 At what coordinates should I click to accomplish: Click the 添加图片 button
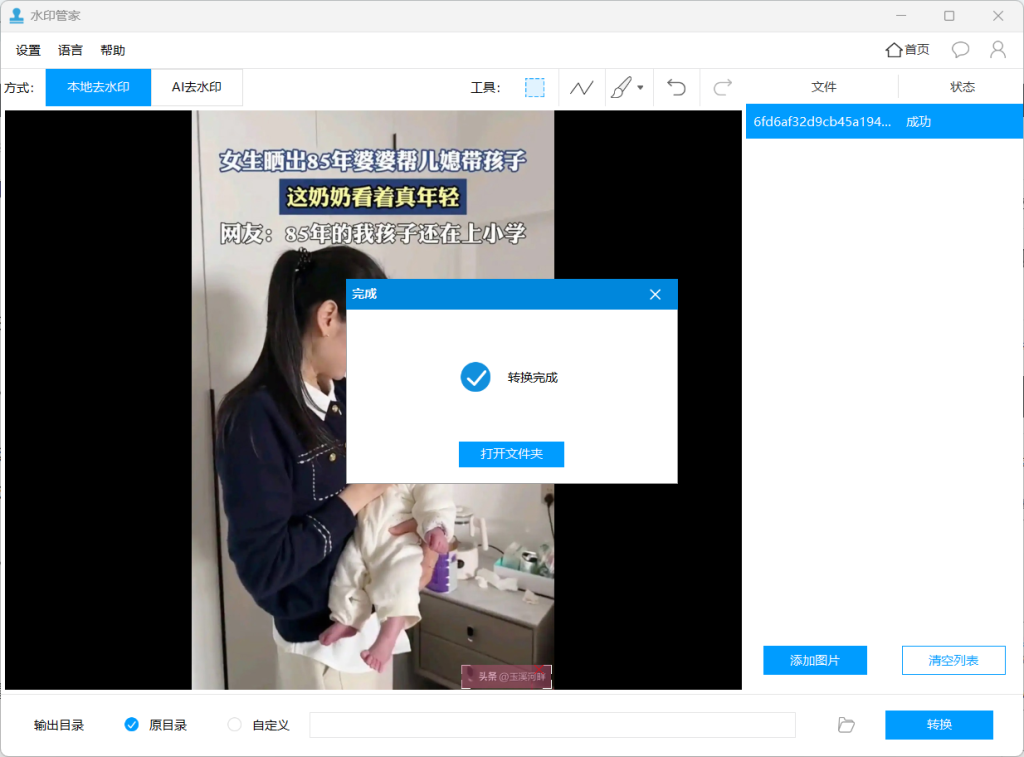click(814, 661)
